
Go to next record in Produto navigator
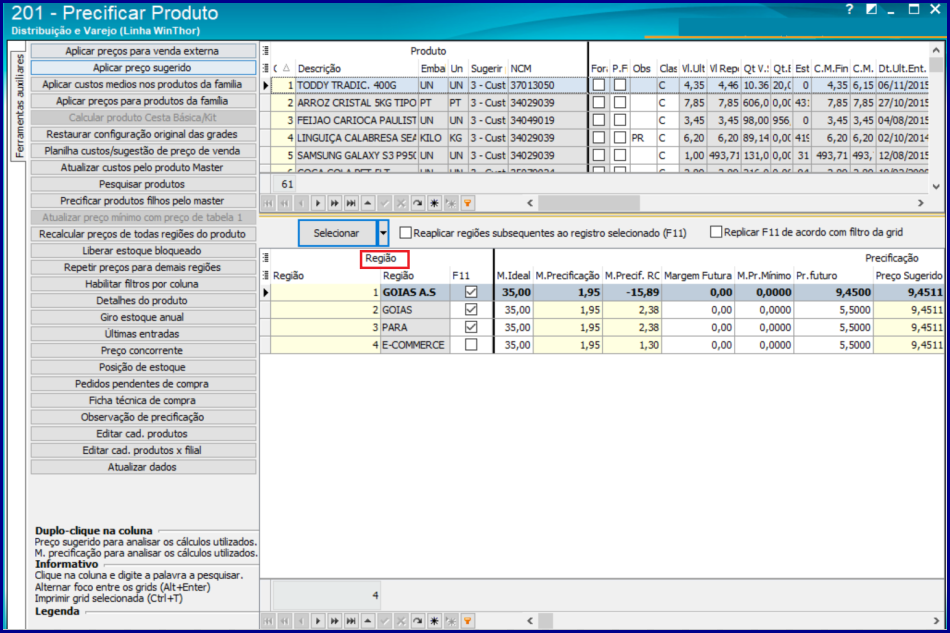point(318,203)
